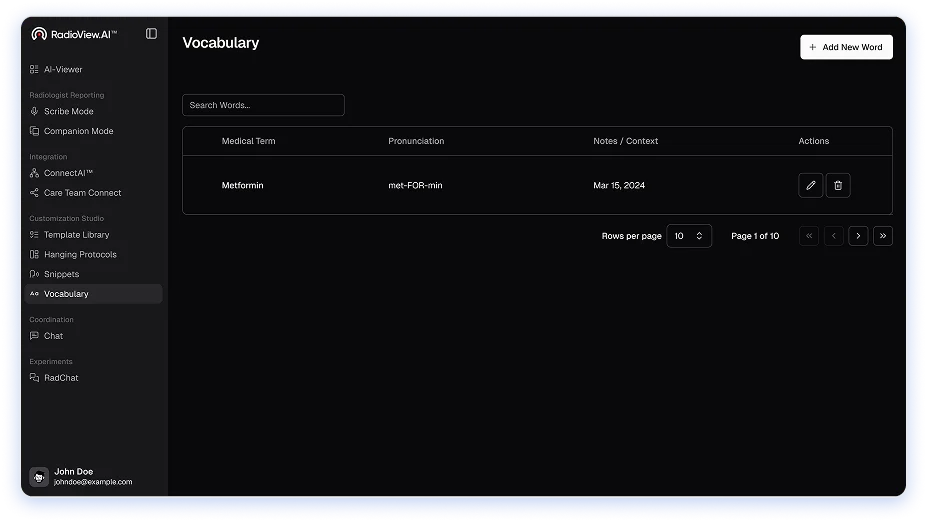Go to the next page arrow
The height and width of the screenshot is (522, 927).
[x=858, y=236]
